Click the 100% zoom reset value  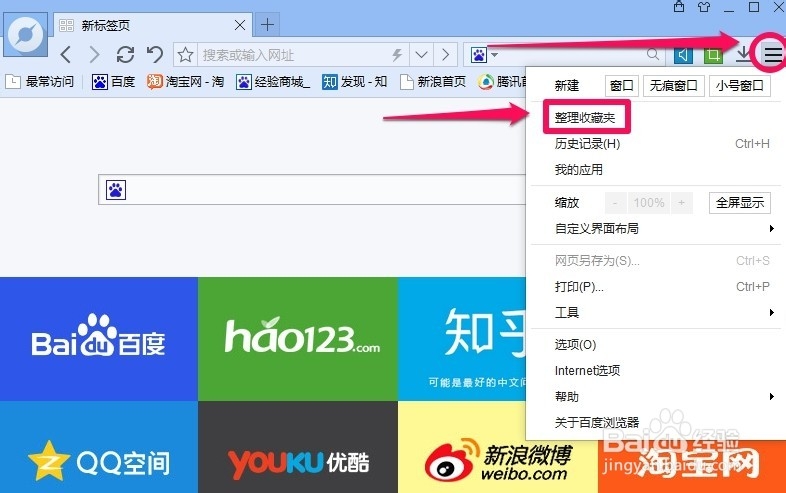pyautogui.click(x=648, y=203)
